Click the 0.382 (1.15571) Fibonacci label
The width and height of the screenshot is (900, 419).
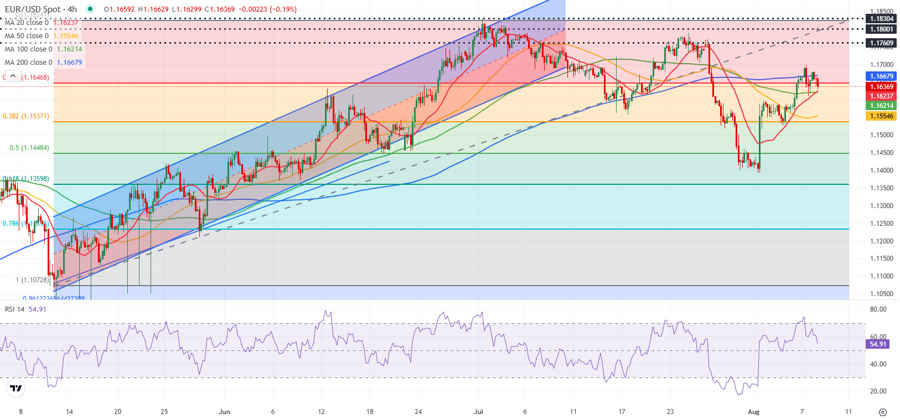pyautogui.click(x=26, y=116)
